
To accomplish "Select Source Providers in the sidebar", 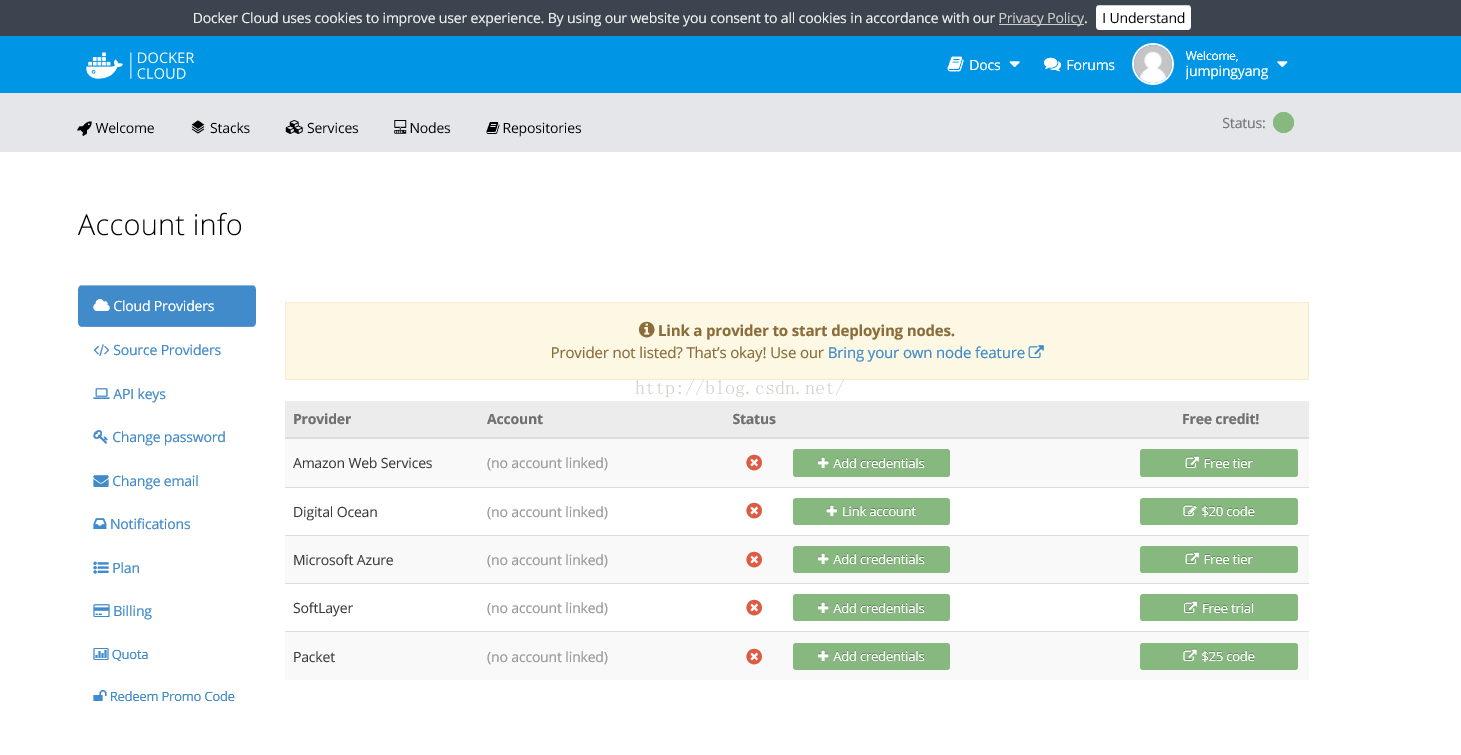I will (x=157, y=350).
